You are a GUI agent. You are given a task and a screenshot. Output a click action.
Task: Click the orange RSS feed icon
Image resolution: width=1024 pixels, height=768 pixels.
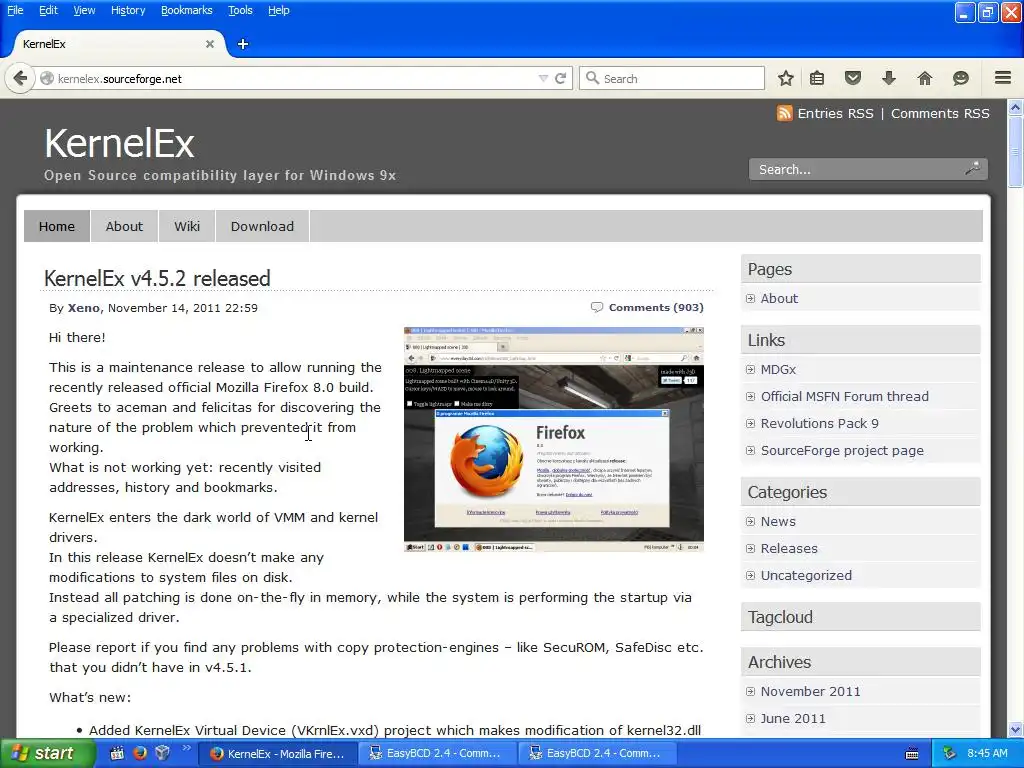click(784, 113)
